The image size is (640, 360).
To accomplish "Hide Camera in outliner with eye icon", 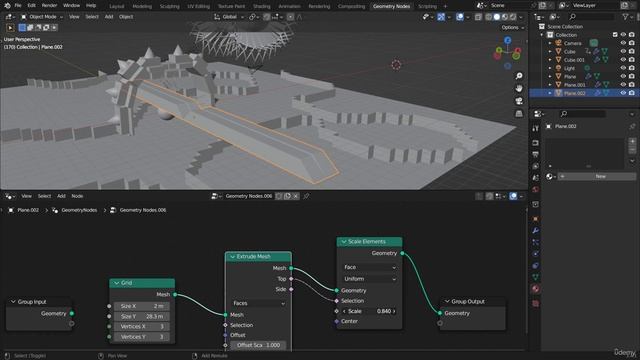I will click(623, 43).
